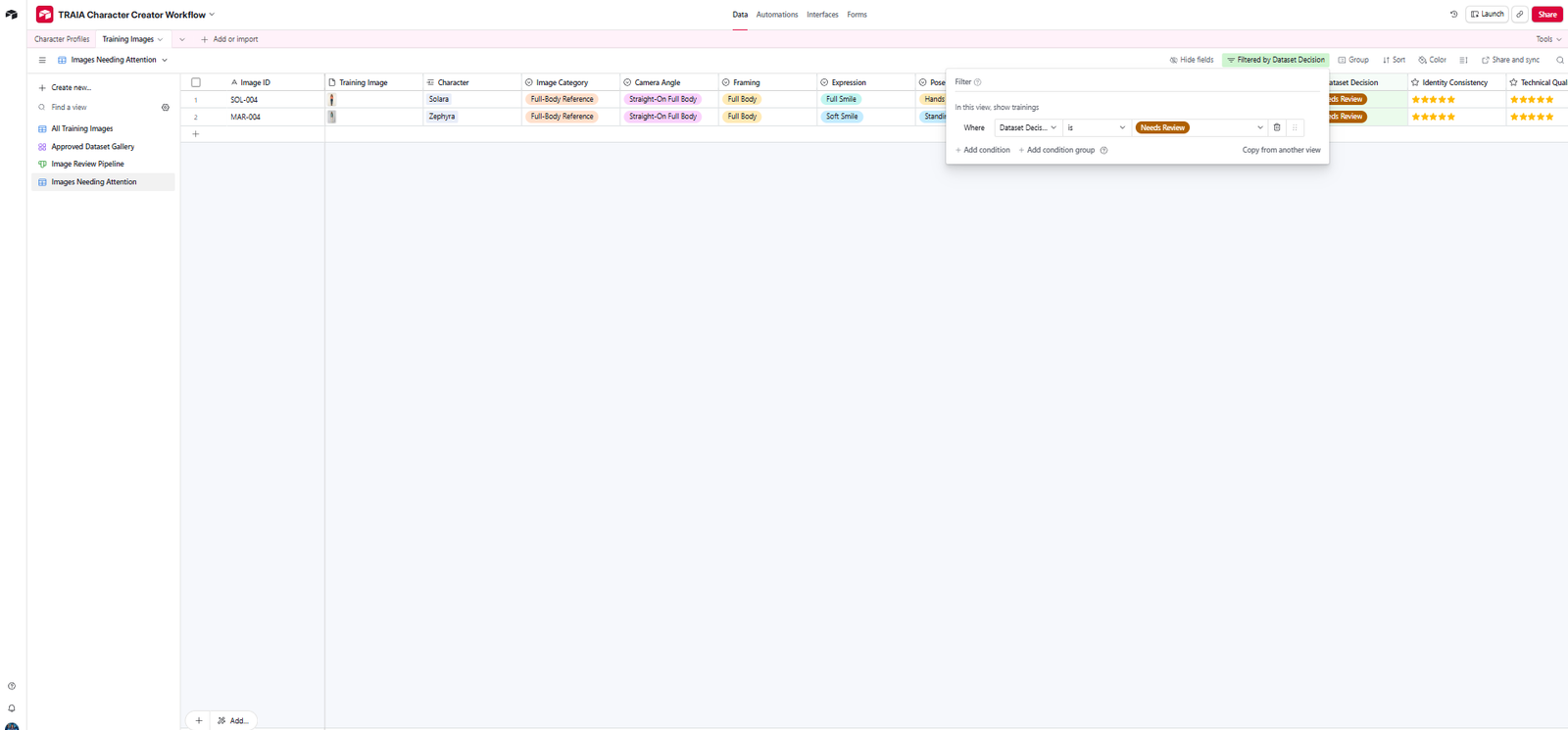Expand the TRAIA Character Creator Workflow base menu
This screenshot has width=1568, height=730.
pos(212,15)
